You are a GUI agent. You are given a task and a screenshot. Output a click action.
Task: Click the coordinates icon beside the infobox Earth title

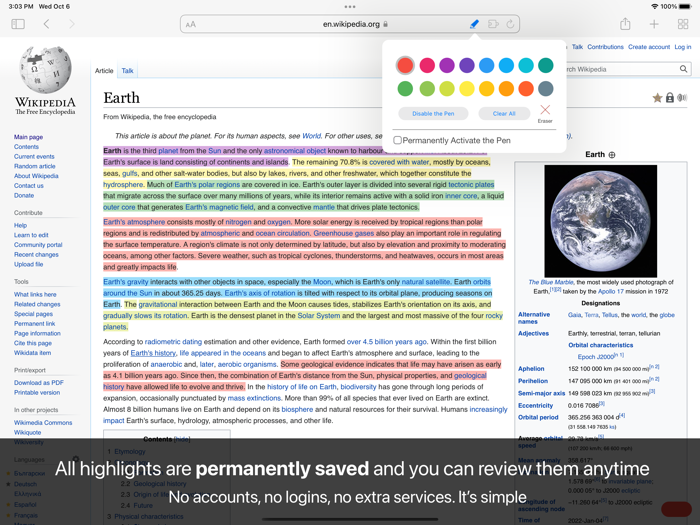tap(612, 155)
